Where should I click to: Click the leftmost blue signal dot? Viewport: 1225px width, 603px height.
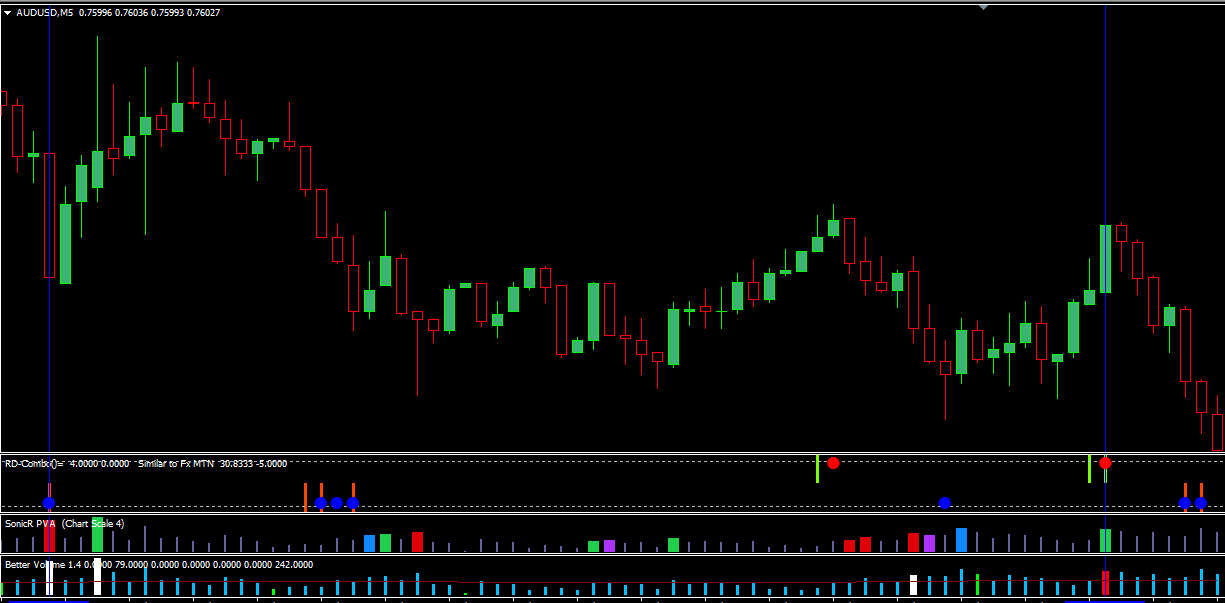(x=49, y=503)
